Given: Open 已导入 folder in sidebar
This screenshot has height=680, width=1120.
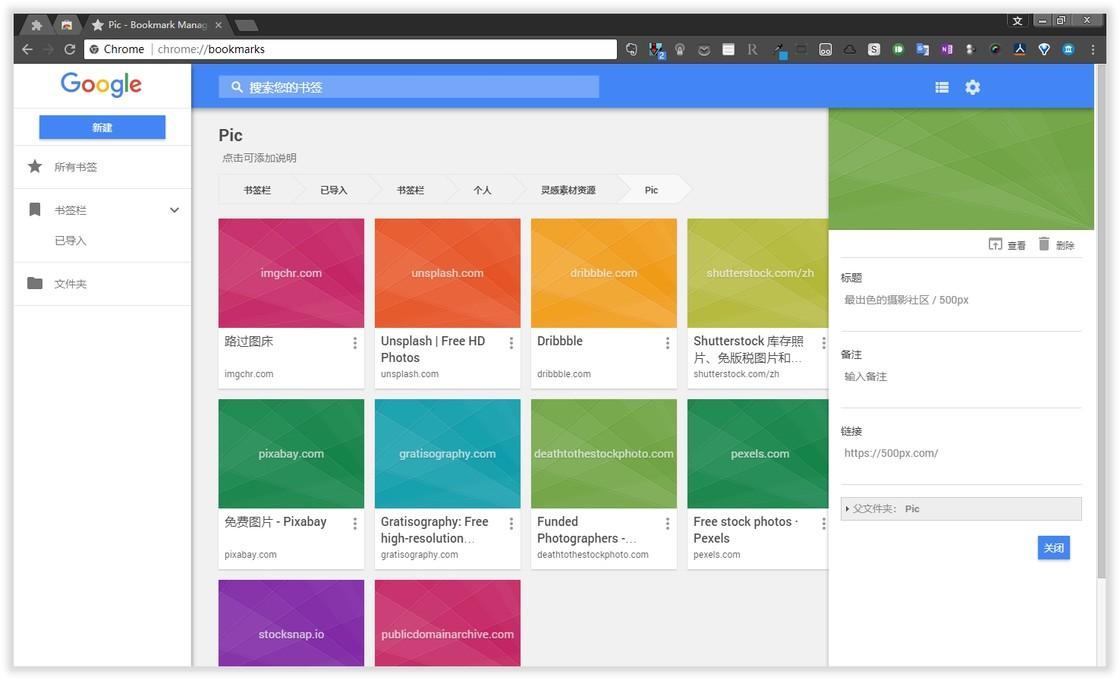Looking at the screenshot, I should coord(70,241).
